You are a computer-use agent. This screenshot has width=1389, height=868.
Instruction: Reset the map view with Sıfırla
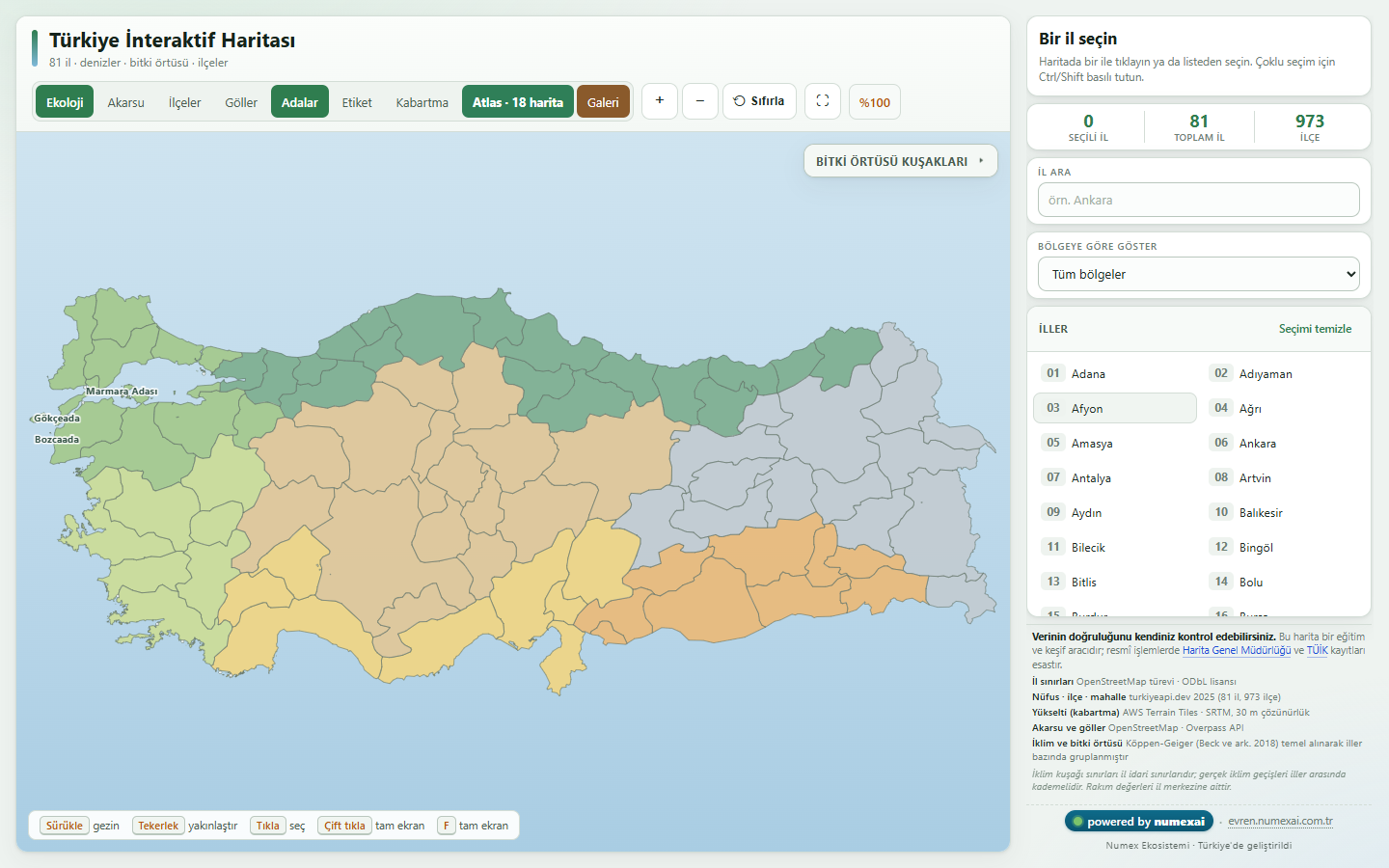[759, 101]
